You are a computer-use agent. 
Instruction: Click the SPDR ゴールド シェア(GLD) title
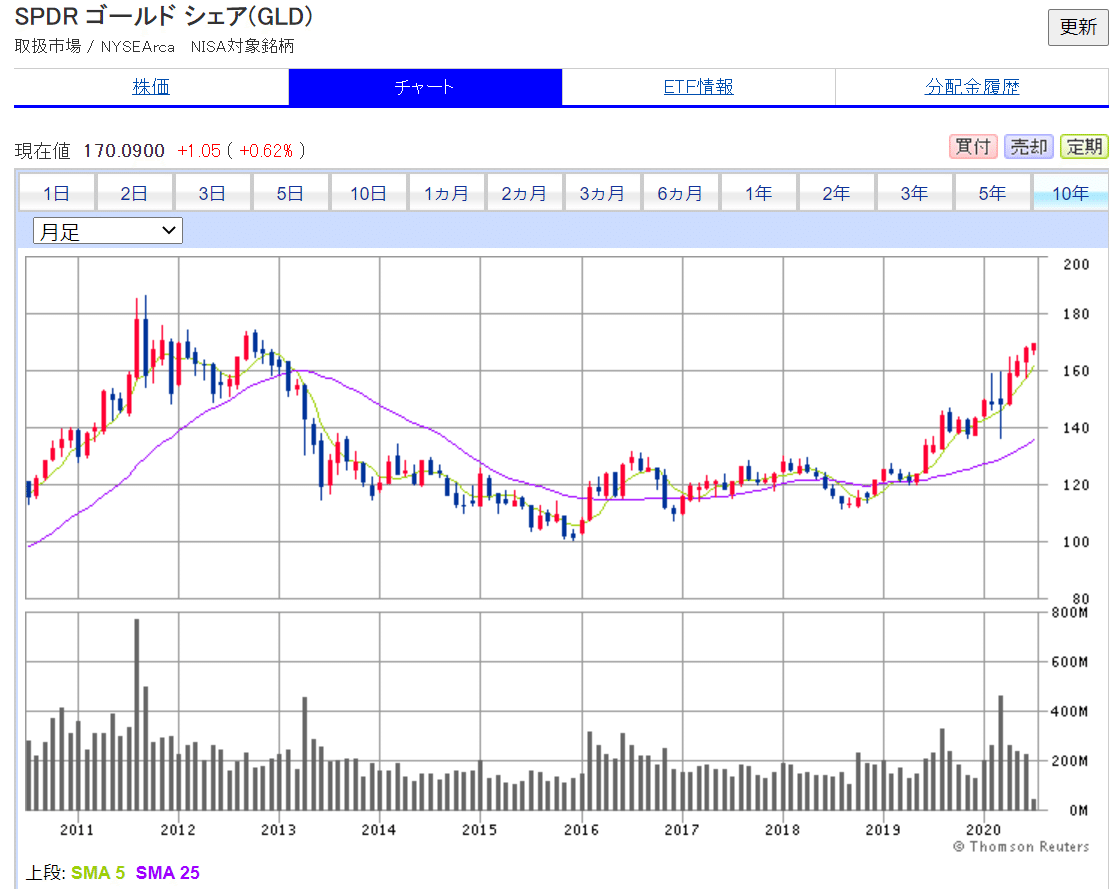pyautogui.click(x=164, y=16)
